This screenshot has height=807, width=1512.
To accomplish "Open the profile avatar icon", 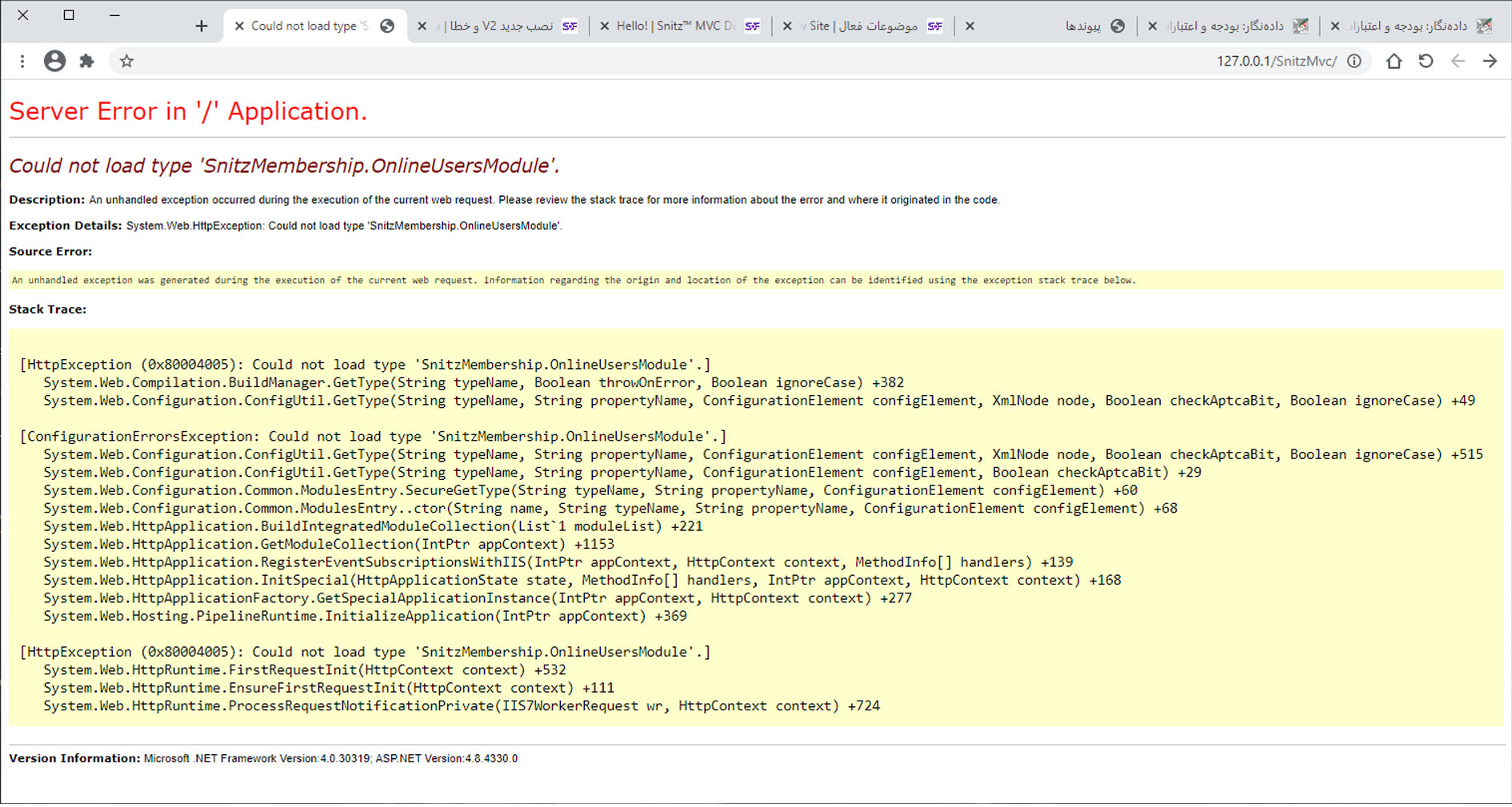I will pos(54,62).
